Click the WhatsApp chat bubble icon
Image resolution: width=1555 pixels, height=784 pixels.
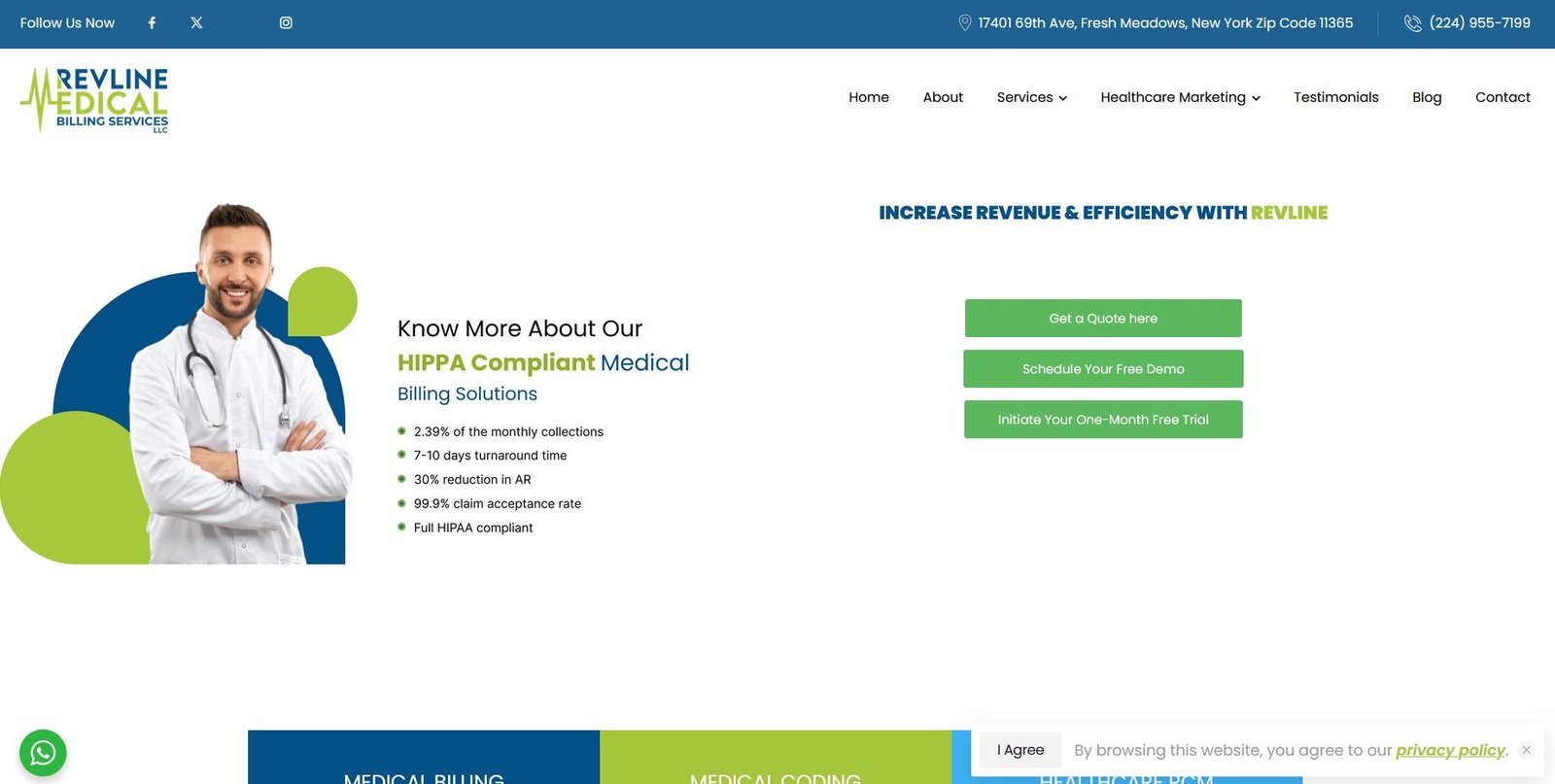[x=43, y=753]
